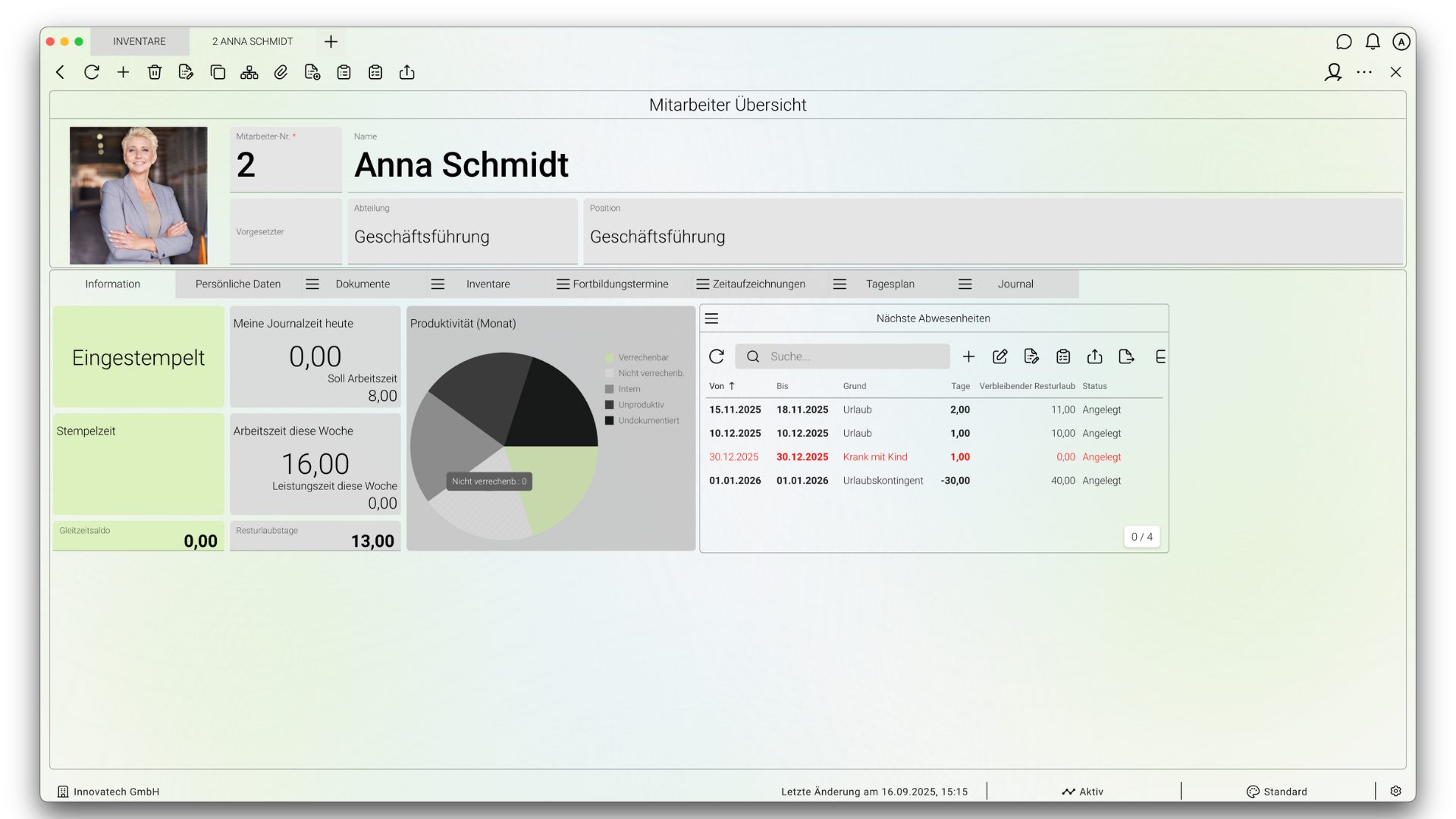Open the user account avatar icon

pyautogui.click(x=1401, y=42)
